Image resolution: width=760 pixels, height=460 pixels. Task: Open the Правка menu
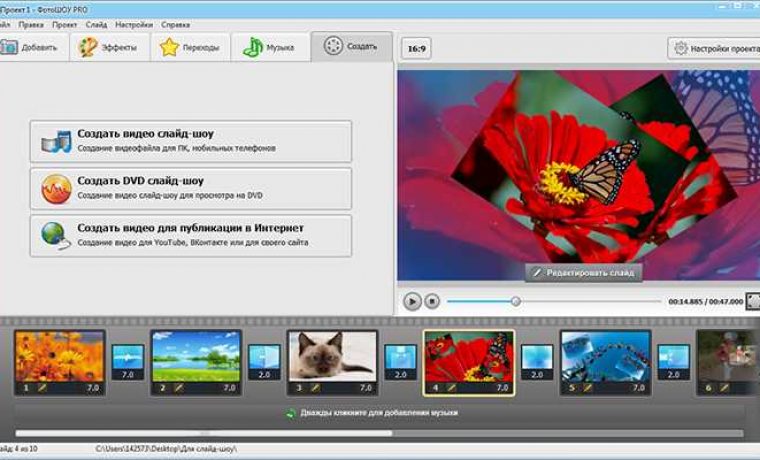pyautogui.click(x=31, y=25)
